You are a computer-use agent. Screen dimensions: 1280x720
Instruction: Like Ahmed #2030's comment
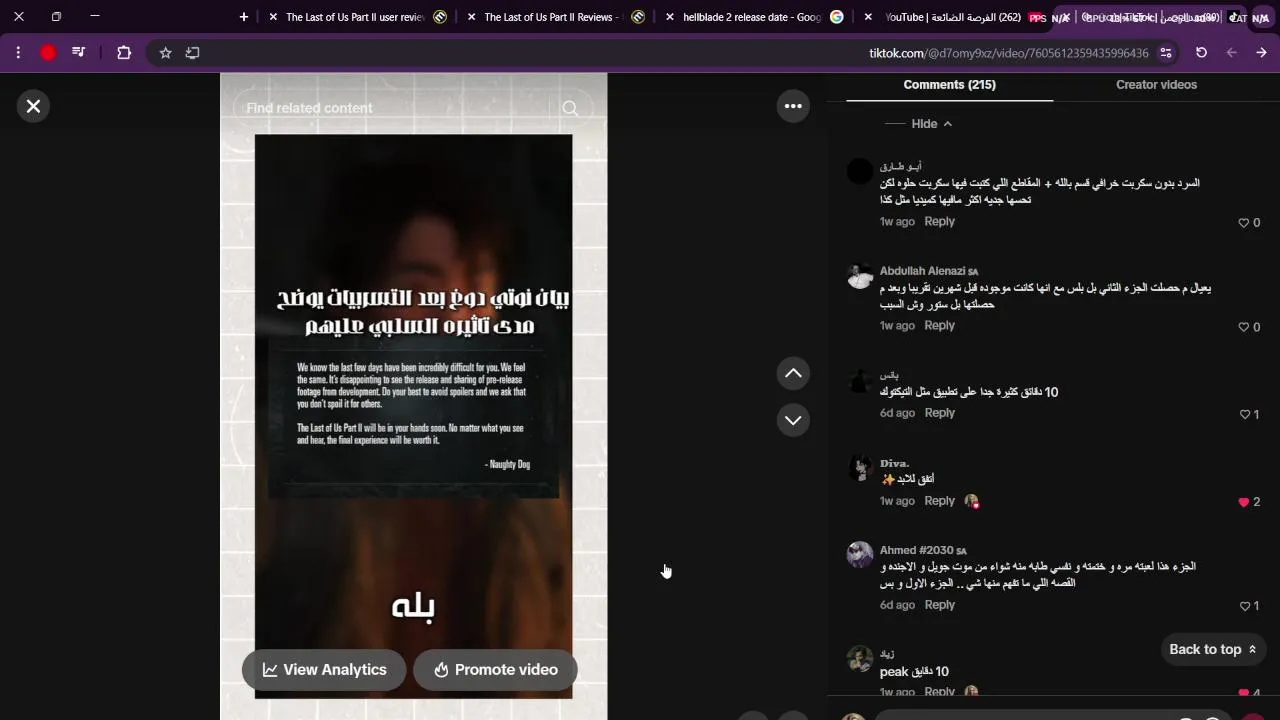point(1244,606)
